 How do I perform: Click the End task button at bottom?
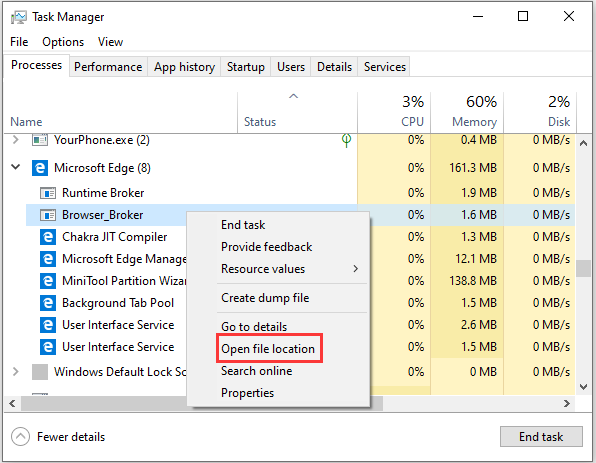click(x=541, y=436)
